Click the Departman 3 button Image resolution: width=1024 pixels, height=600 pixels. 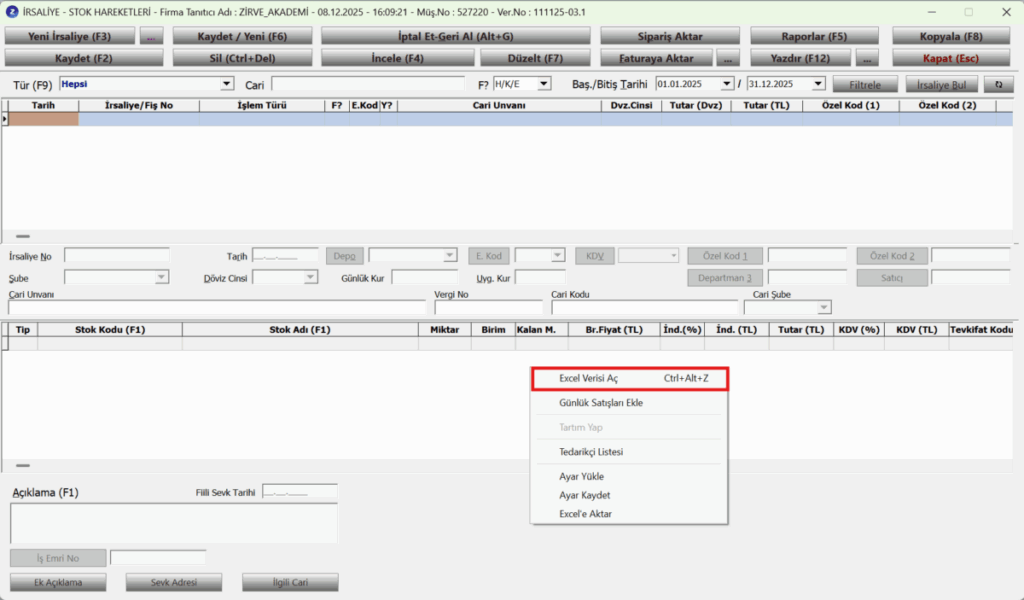click(x=725, y=277)
